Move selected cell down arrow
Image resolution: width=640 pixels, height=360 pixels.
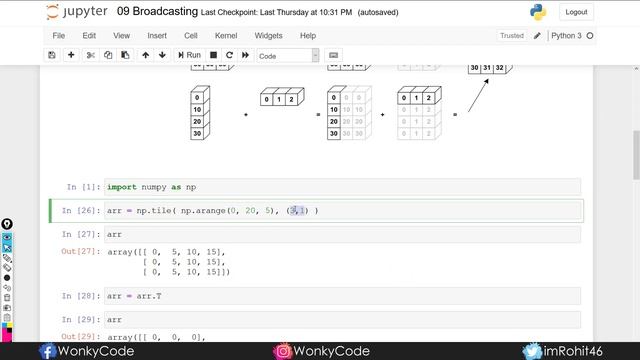tap(162, 55)
